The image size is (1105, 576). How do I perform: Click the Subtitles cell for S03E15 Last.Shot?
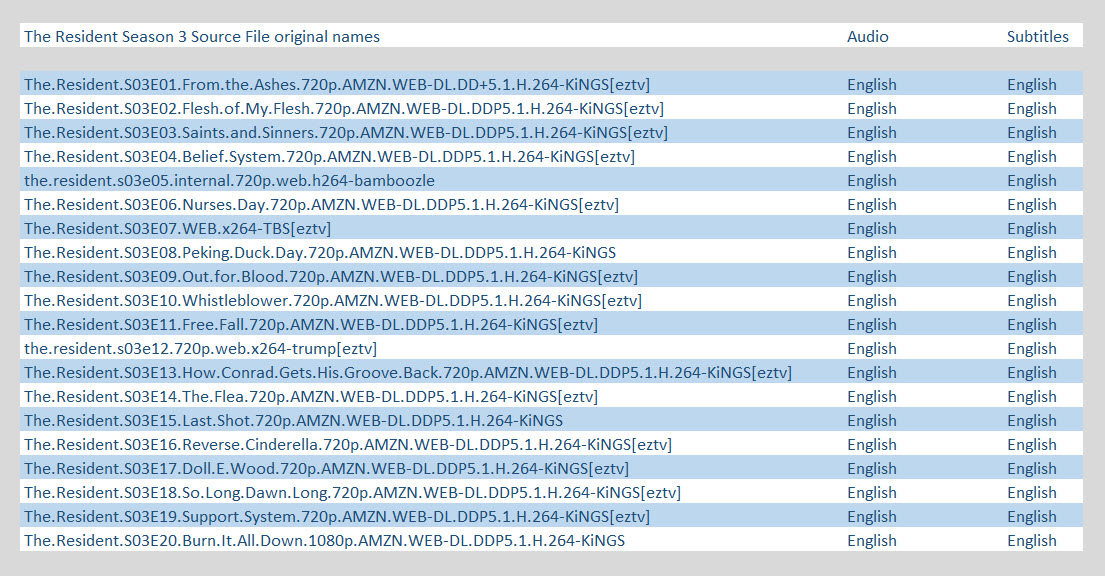pos(1032,420)
